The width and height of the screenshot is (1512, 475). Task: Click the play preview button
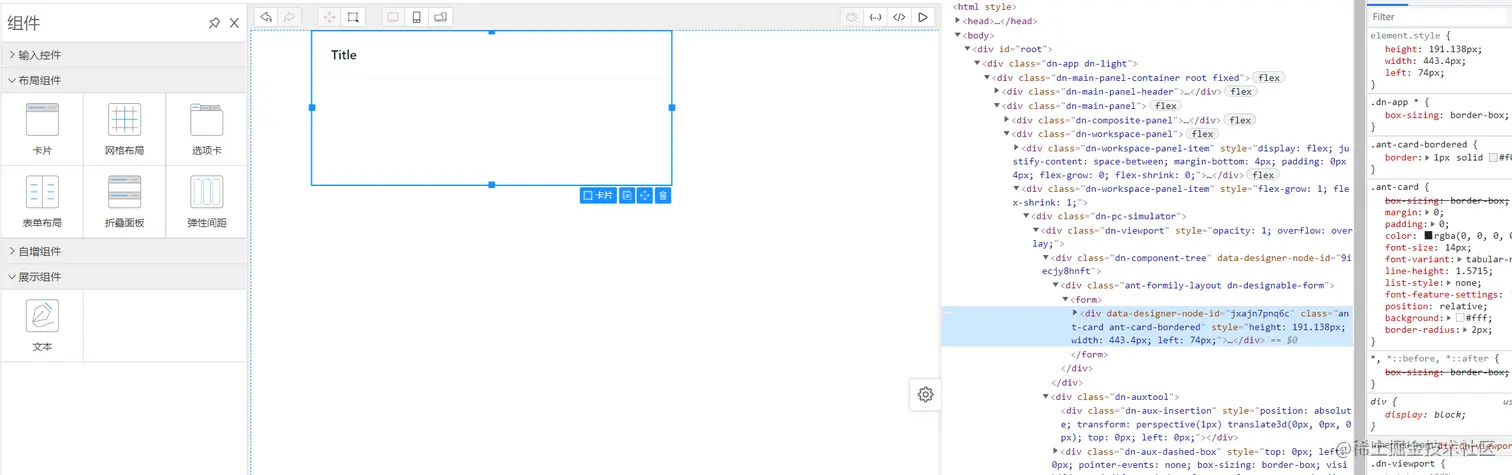pos(923,17)
